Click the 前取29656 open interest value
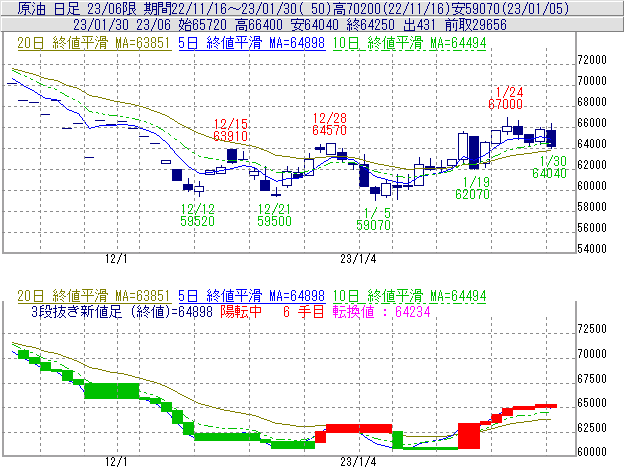624x475 pixels. tap(476, 25)
